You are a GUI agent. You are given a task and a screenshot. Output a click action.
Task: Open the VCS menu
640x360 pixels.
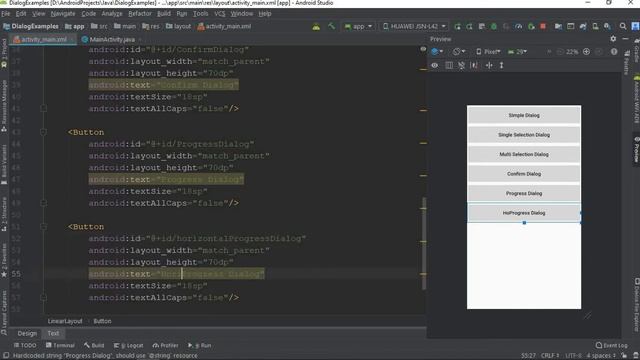click(220, 13)
